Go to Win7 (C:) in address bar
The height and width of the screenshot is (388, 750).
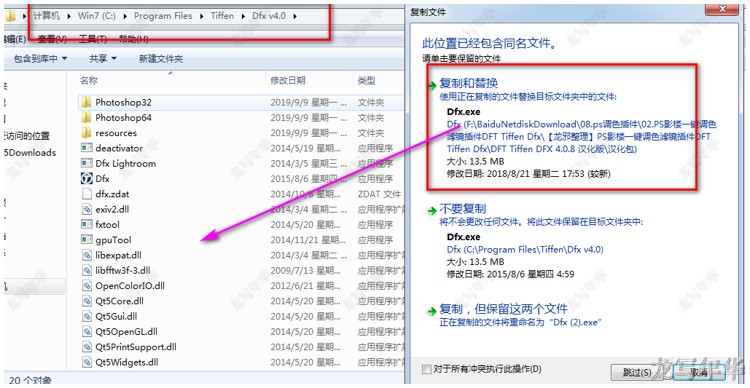tap(97, 16)
